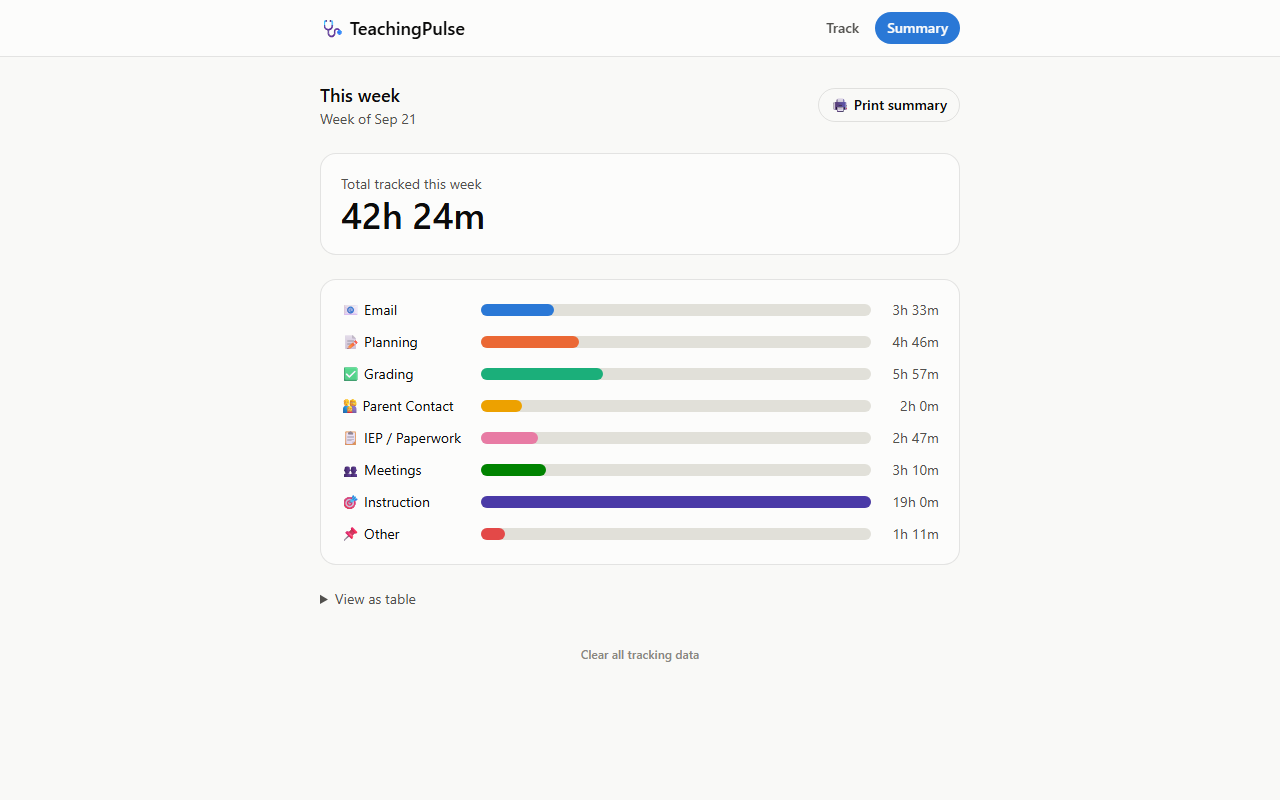
Task: Open the Summary tab
Action: pyautogui.click(x=917, y=28)
